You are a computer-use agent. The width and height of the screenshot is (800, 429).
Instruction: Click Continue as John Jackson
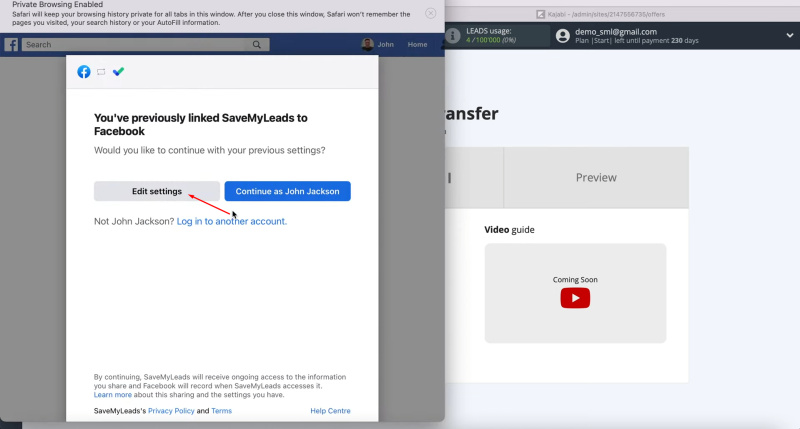tap(287, 191)
